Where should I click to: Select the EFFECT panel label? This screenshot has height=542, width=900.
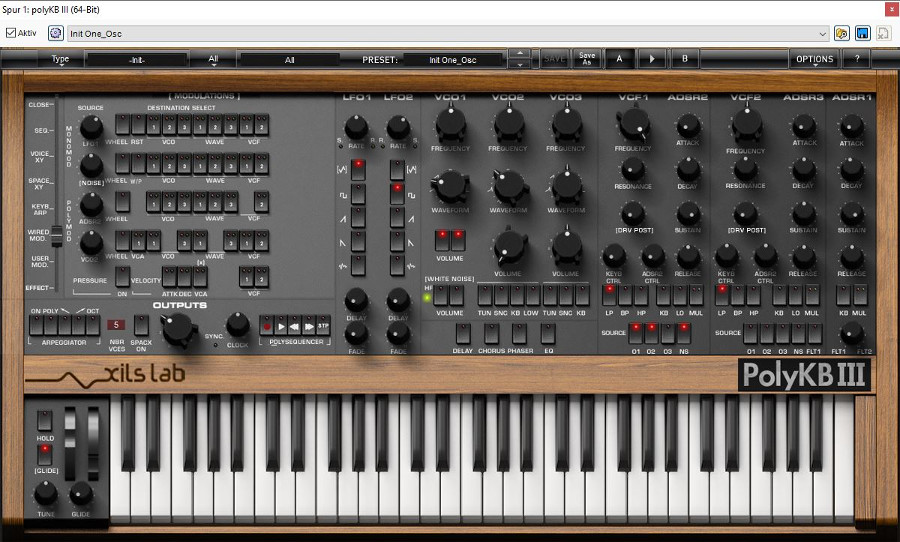38,288
